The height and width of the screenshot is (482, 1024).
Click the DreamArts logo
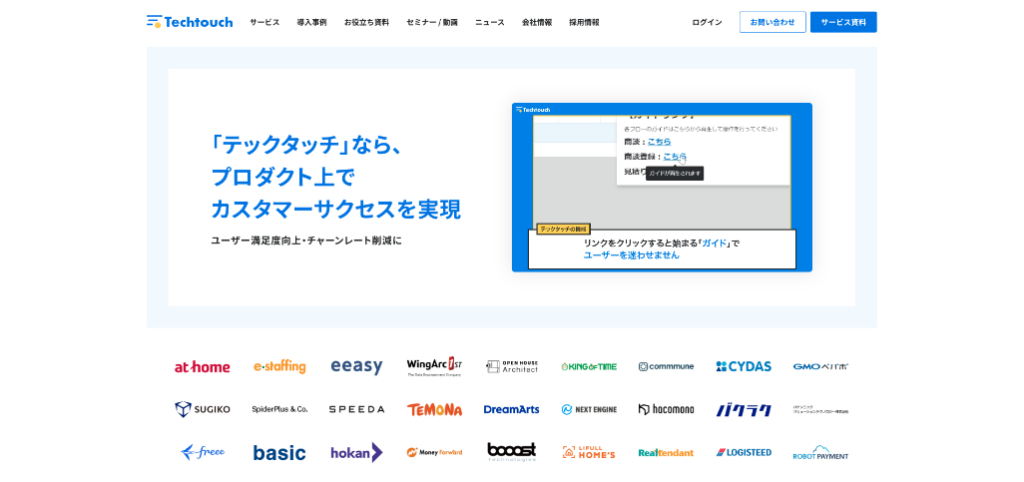click(x=511, y=410)
